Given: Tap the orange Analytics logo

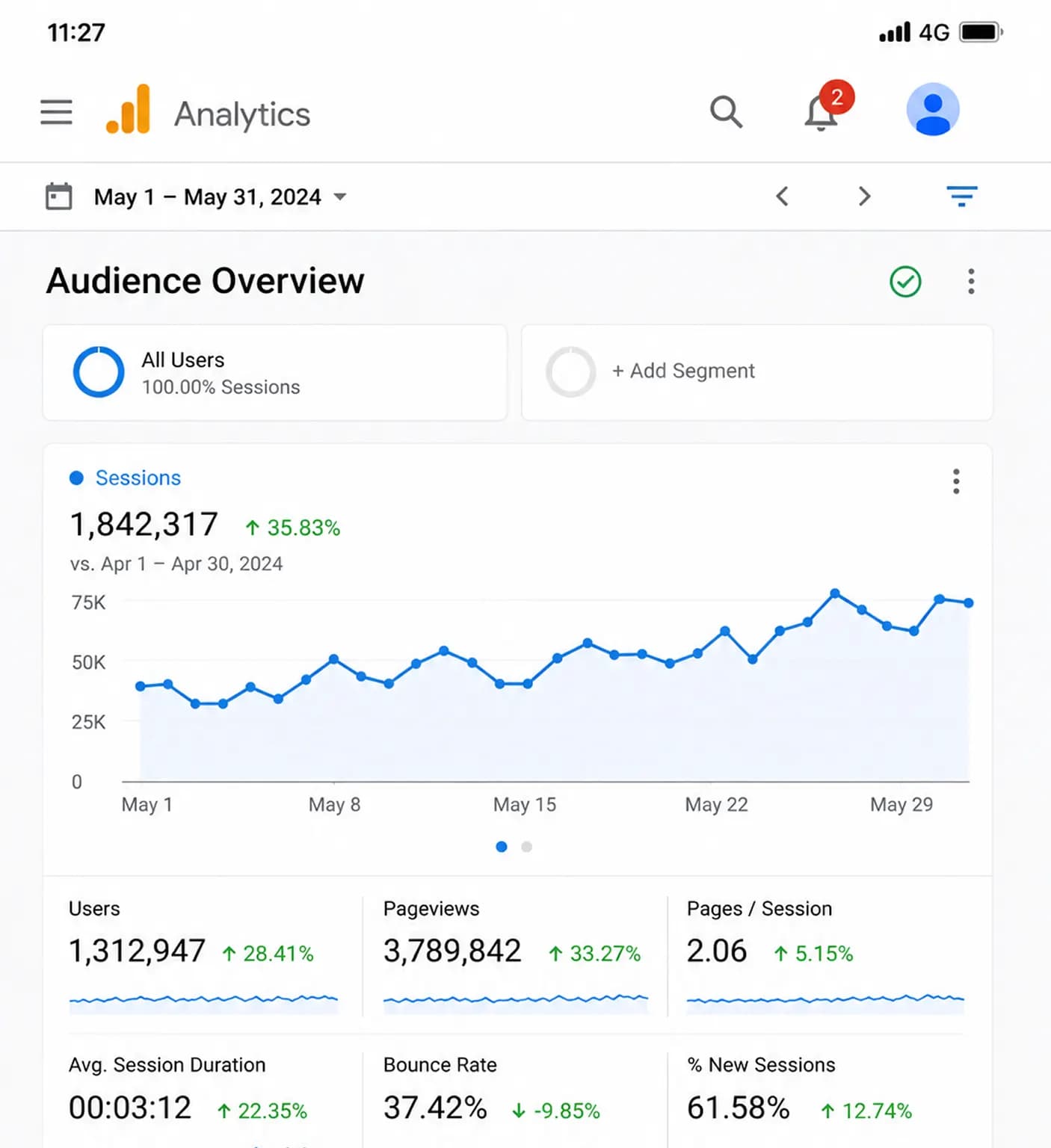Looking at the screenshot, I should 128,109.
